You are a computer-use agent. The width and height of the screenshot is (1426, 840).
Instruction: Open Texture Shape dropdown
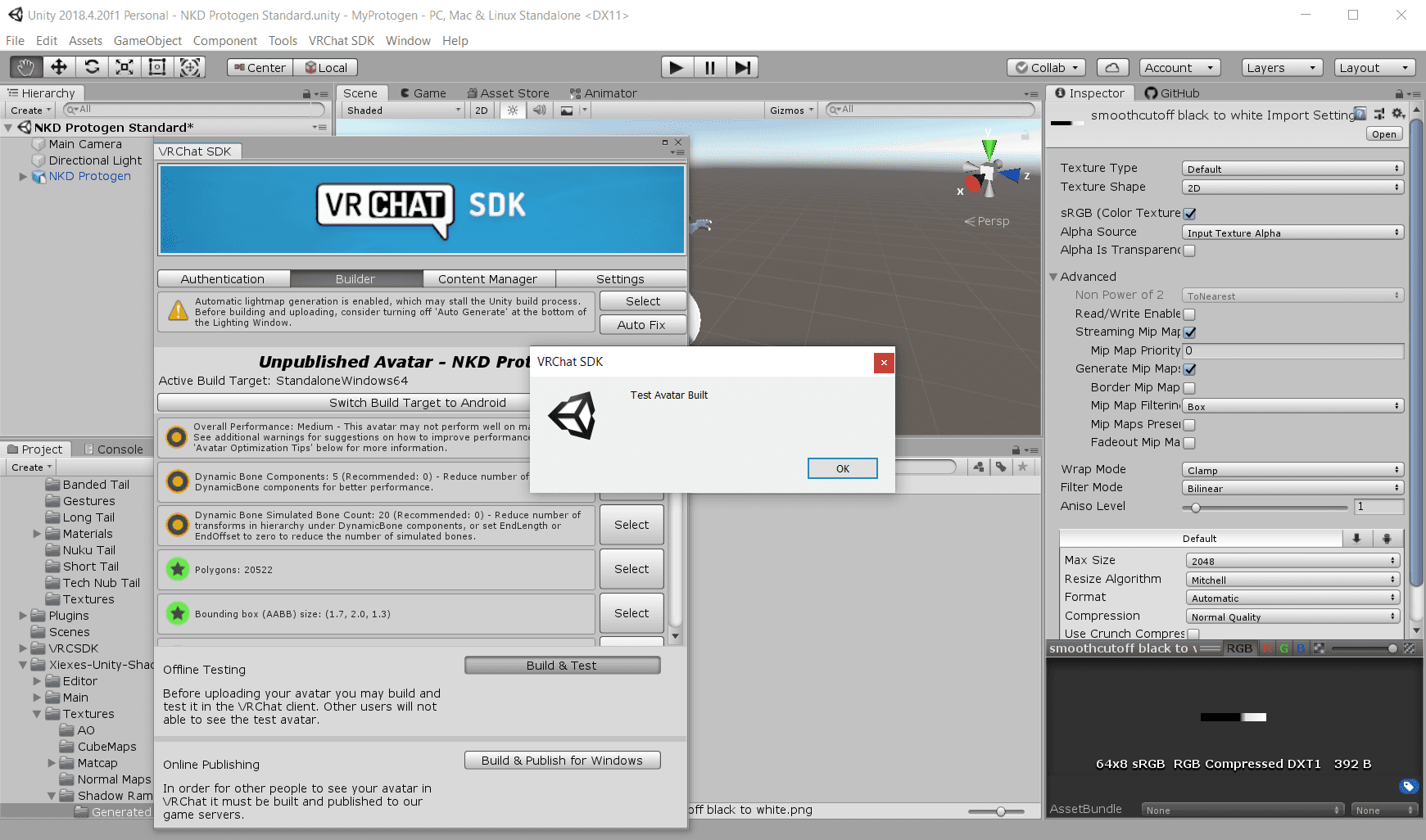pyautogui.click(x=1292, y=187)
